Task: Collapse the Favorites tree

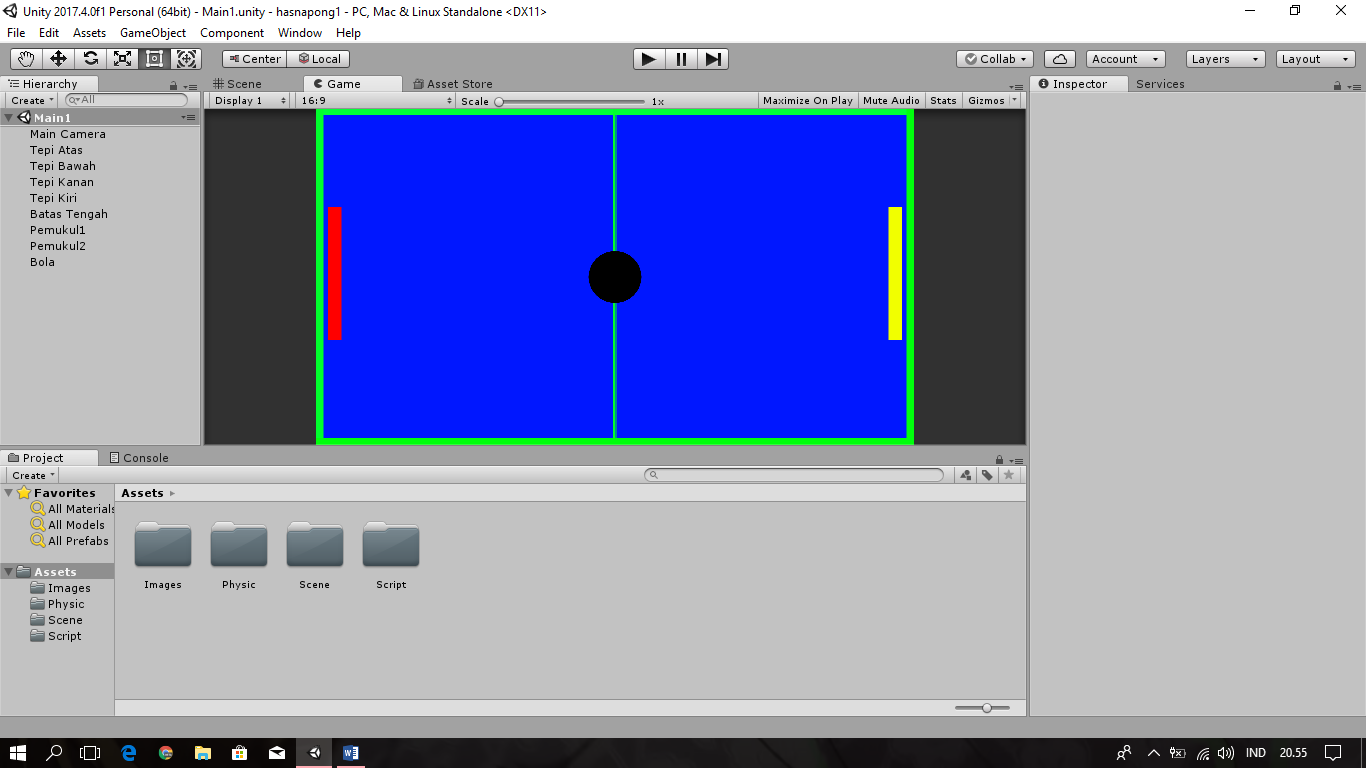Action: (x=9, y=493)
